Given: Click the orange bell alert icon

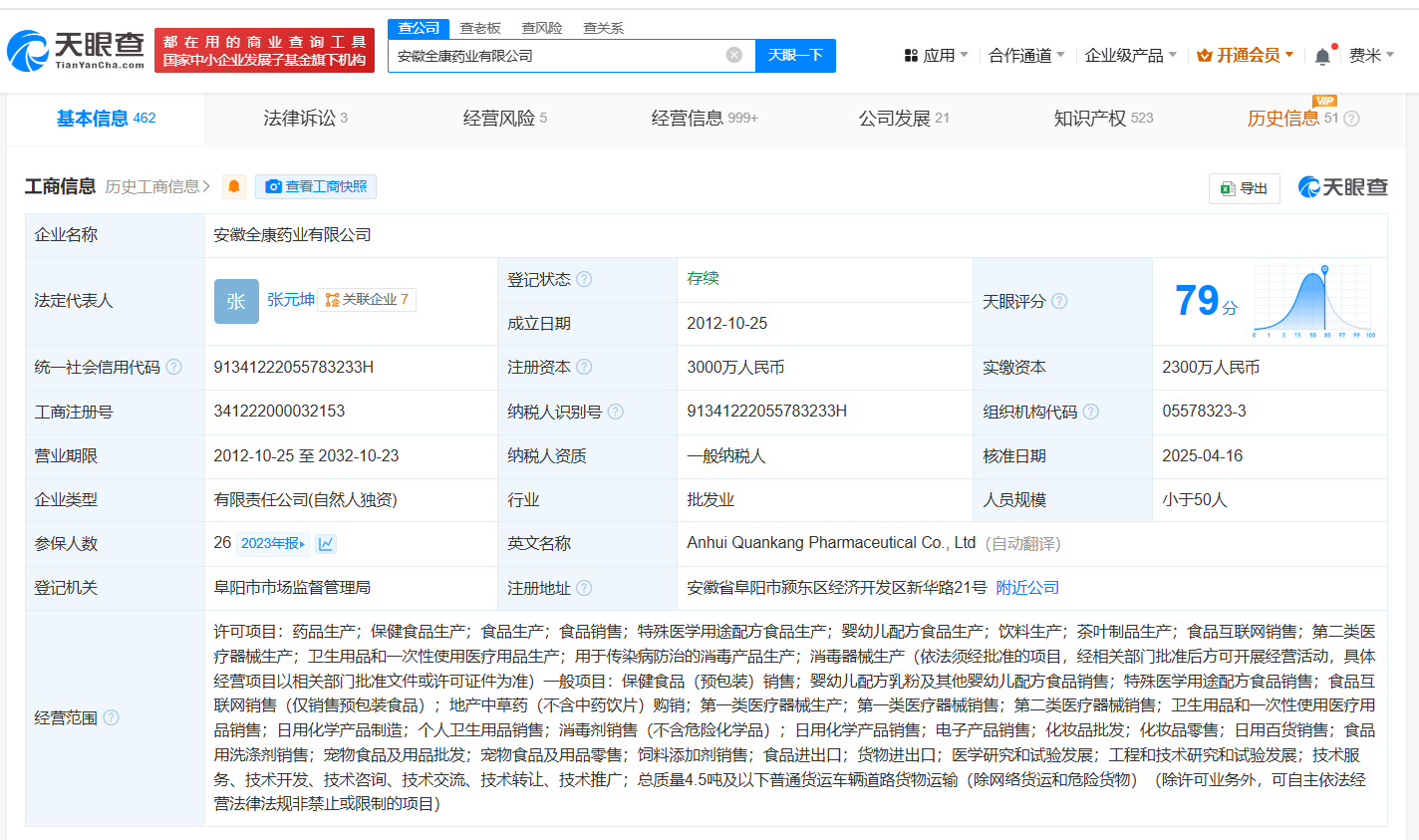Looking at the screenshot, I should click(234, 186).
